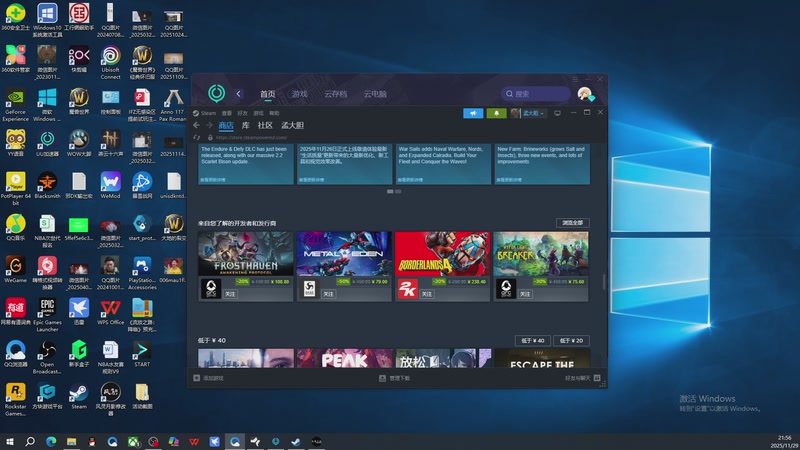Select the Rockstar Games desktop icon
This screenshot has height=450, width=800.
point(15,399)
